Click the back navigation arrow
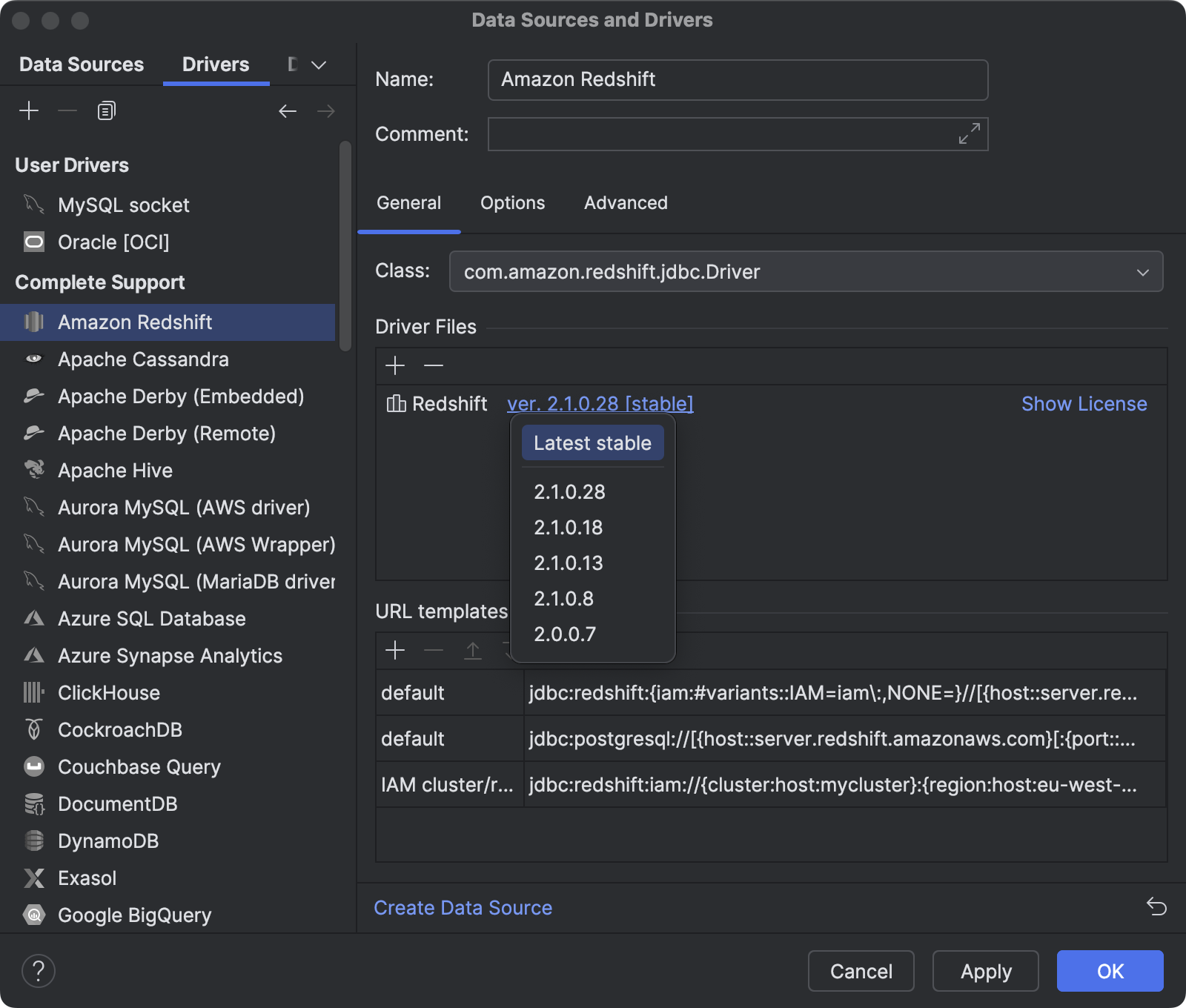The width and height of the screenshot is (1186, 1008). (288, 111)
